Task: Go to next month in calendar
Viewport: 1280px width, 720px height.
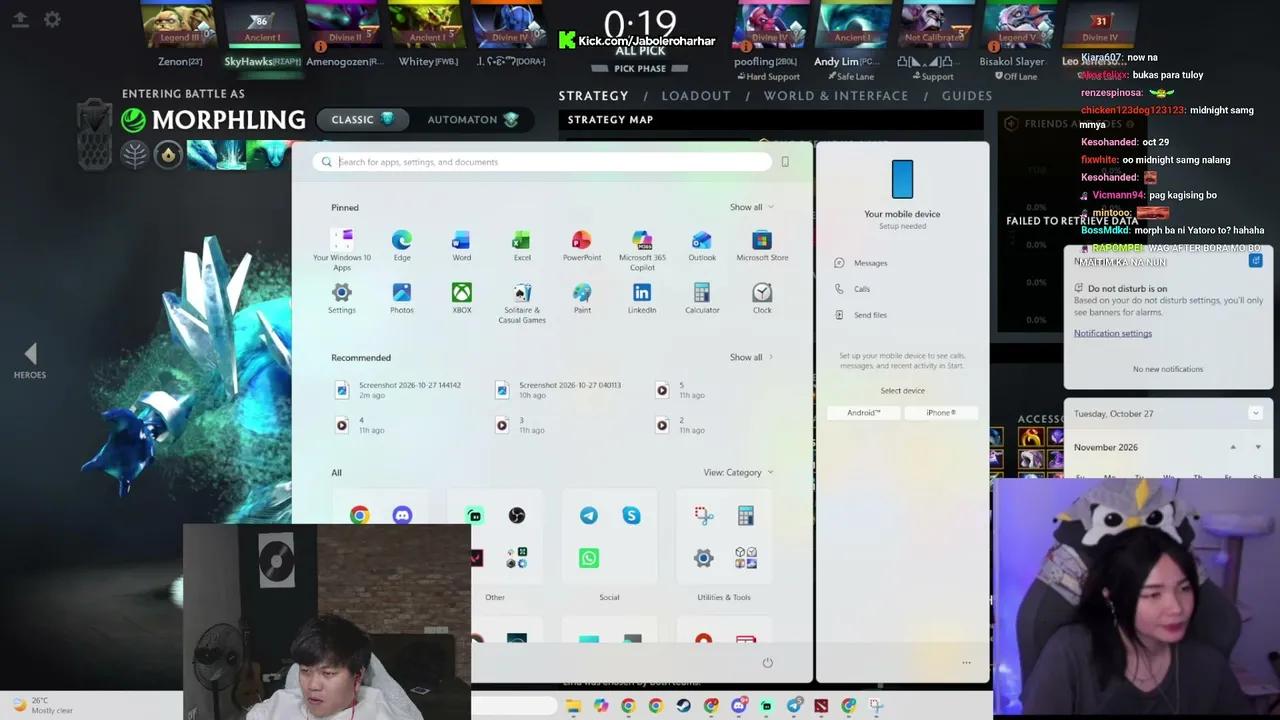Action: (1258, 447)
